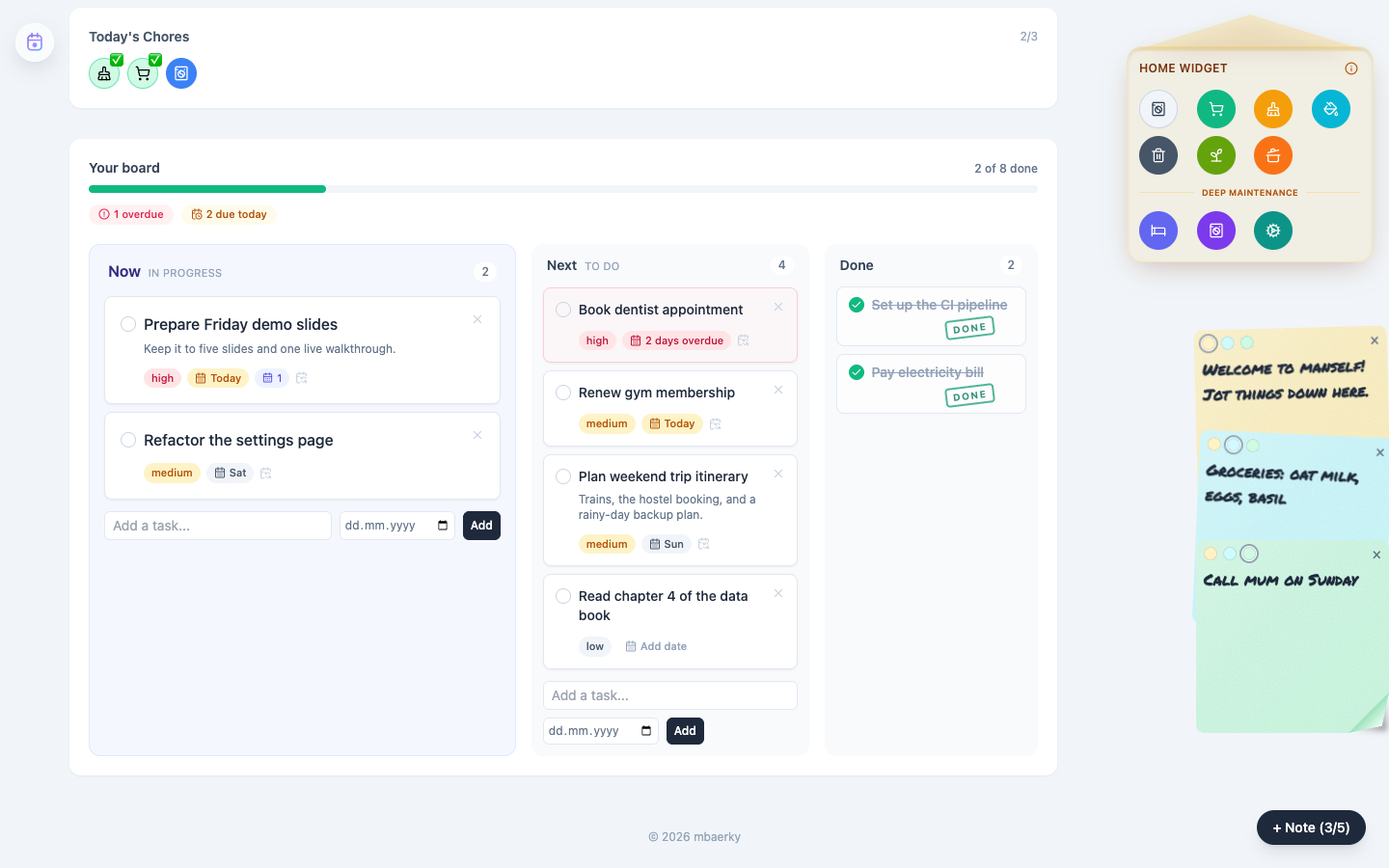Select the teal gear icon under Deep Maintenance
Screen dimensions: 1389x868
1273,231
